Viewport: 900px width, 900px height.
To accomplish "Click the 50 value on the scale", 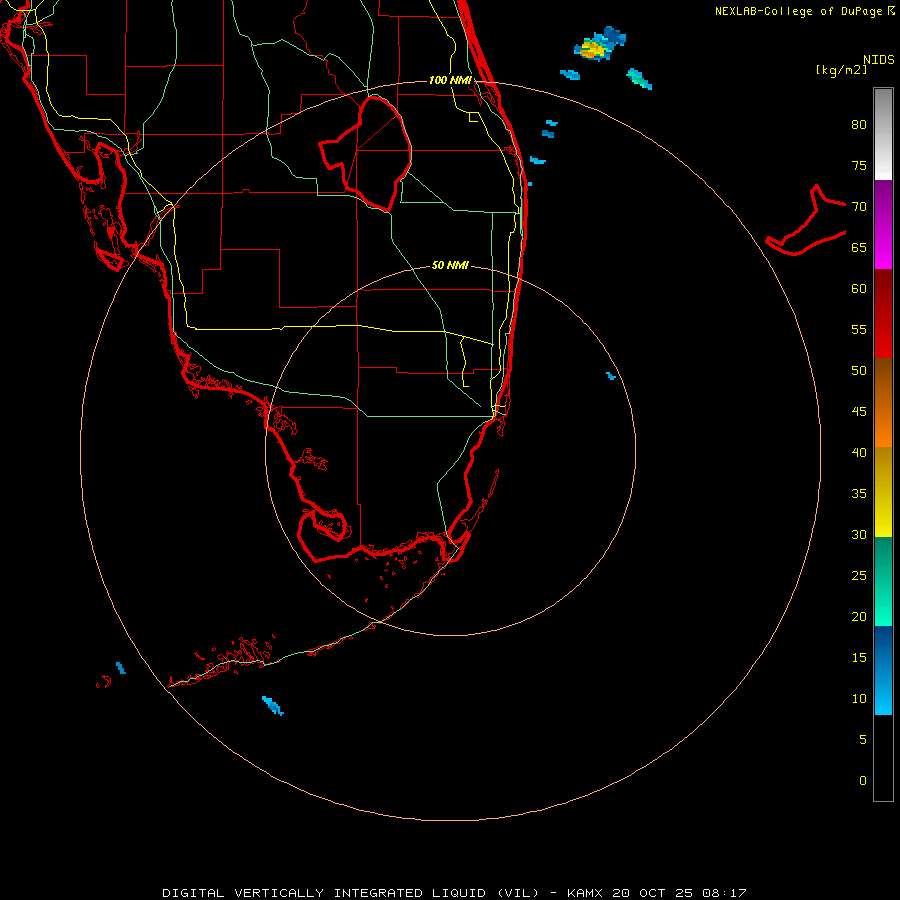I will [x=859, y=371].
